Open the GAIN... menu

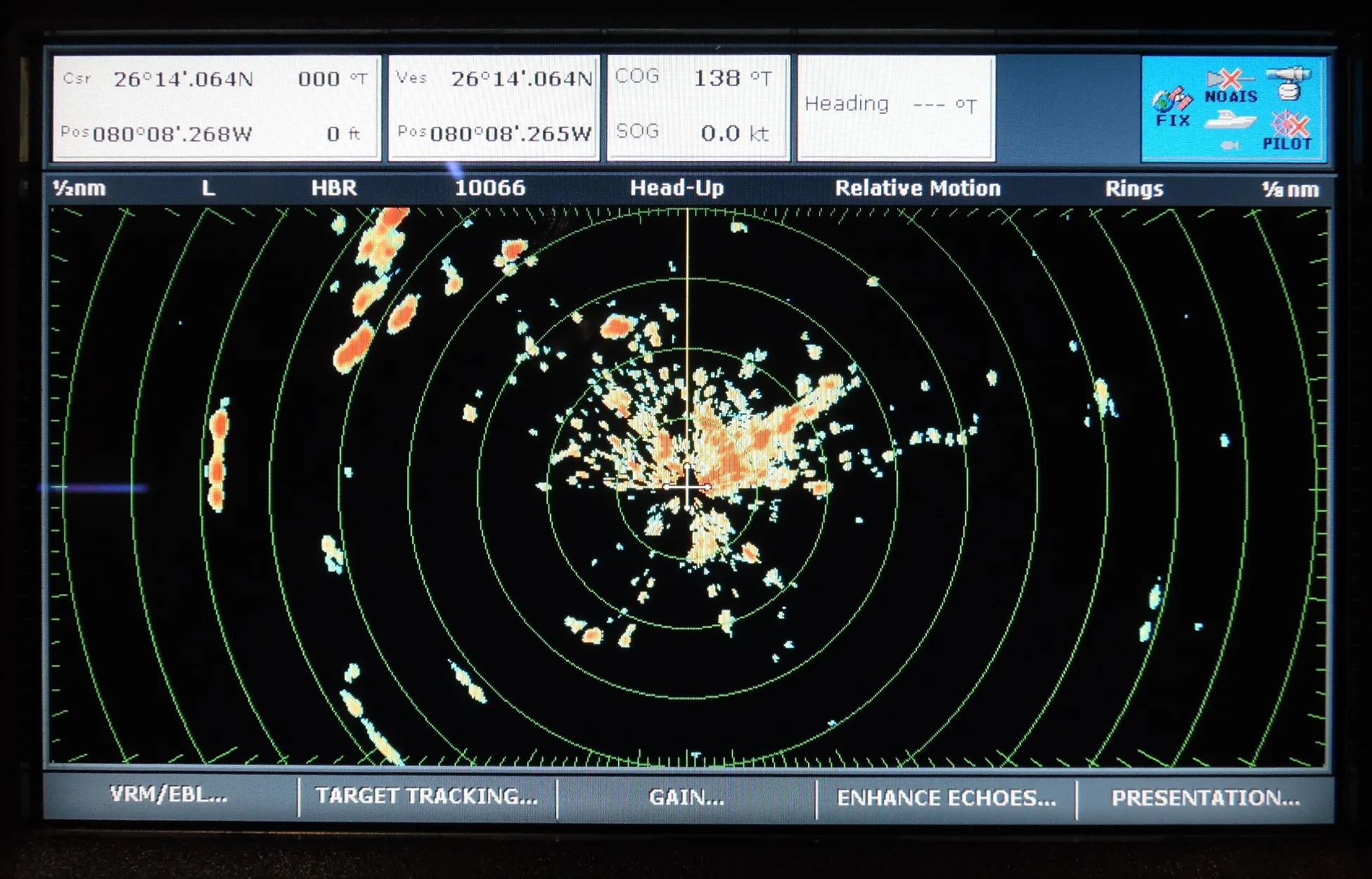pos(686,797)
